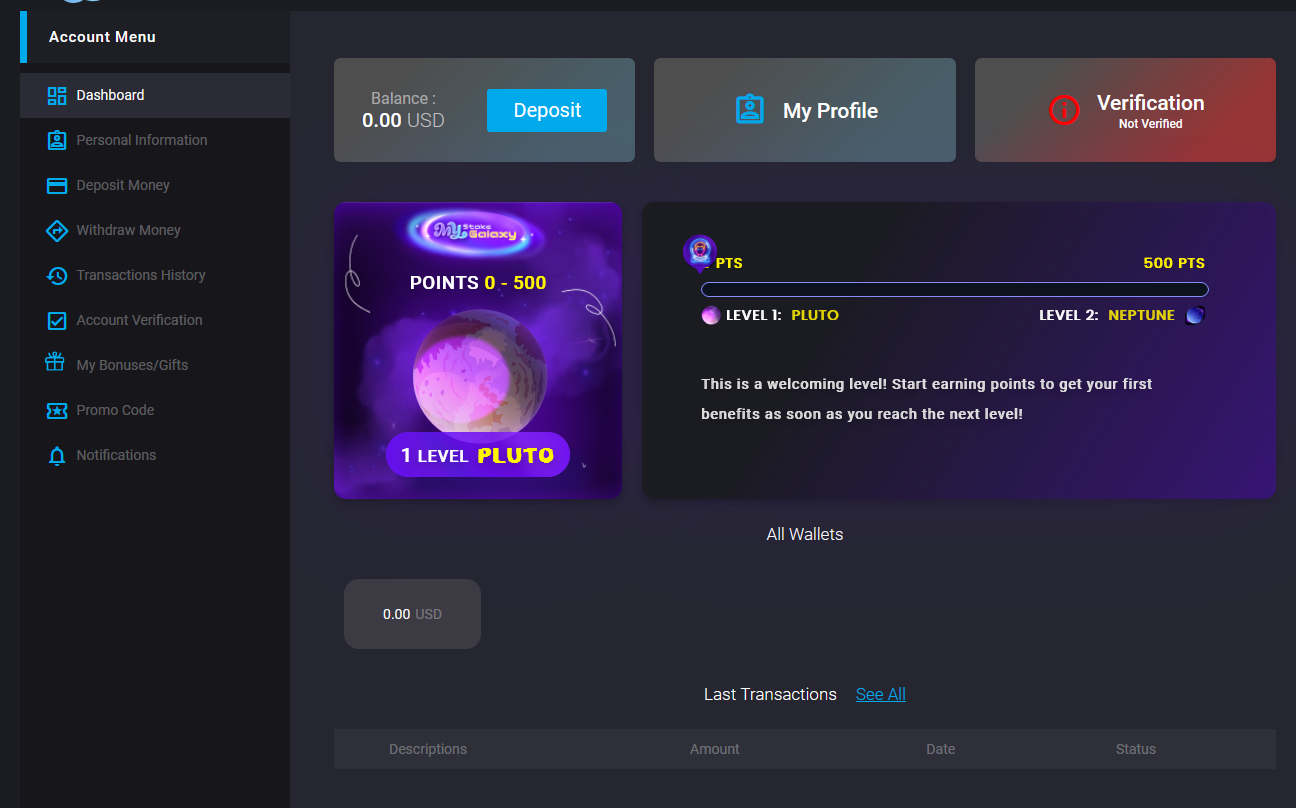The width and height of the screenshot is (1296, 808).
Task: Click the My Bonuses/Gifts gift box icon
Action: [x=56, y=362]
